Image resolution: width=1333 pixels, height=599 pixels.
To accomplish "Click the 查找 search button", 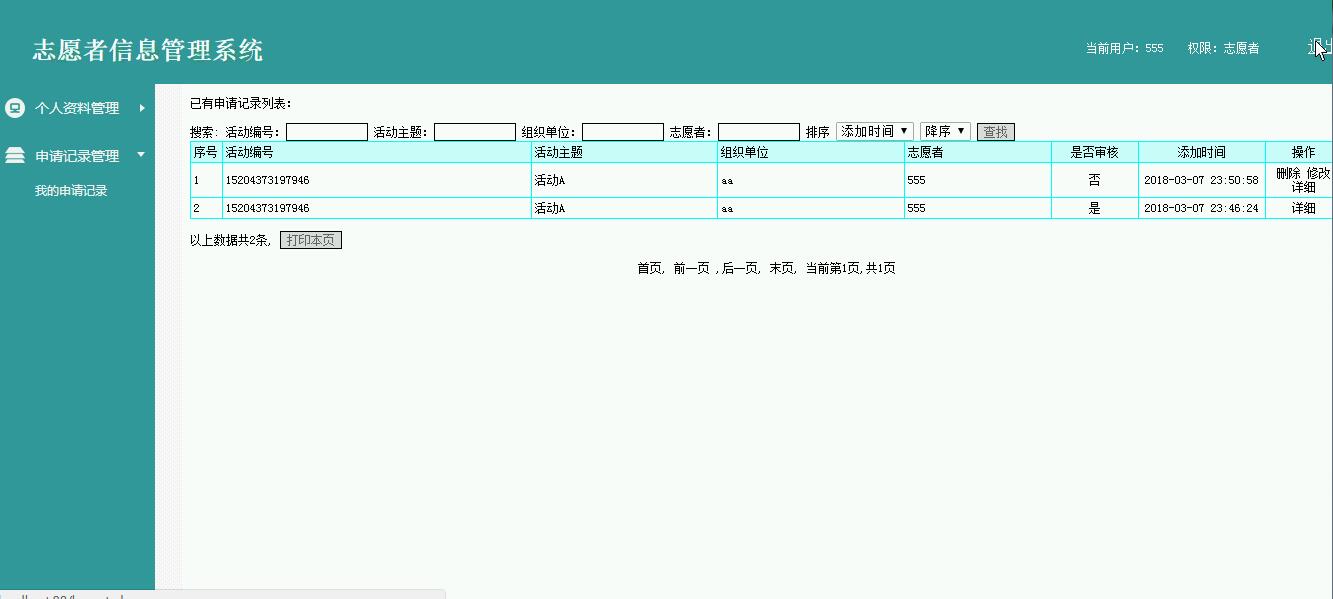I will pyautogui.click(x=995, y=132).
